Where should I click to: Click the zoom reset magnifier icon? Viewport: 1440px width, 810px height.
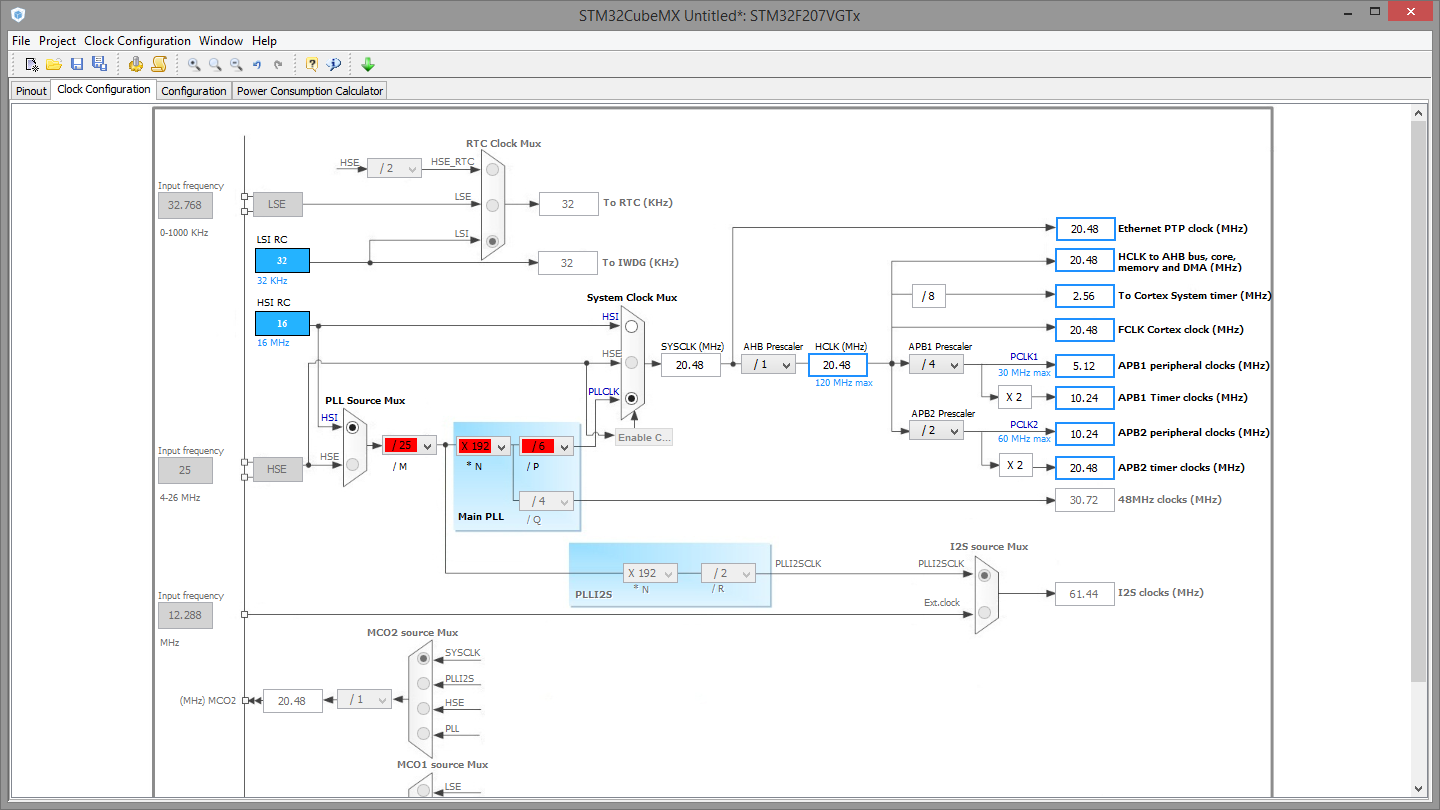(215, 64)
